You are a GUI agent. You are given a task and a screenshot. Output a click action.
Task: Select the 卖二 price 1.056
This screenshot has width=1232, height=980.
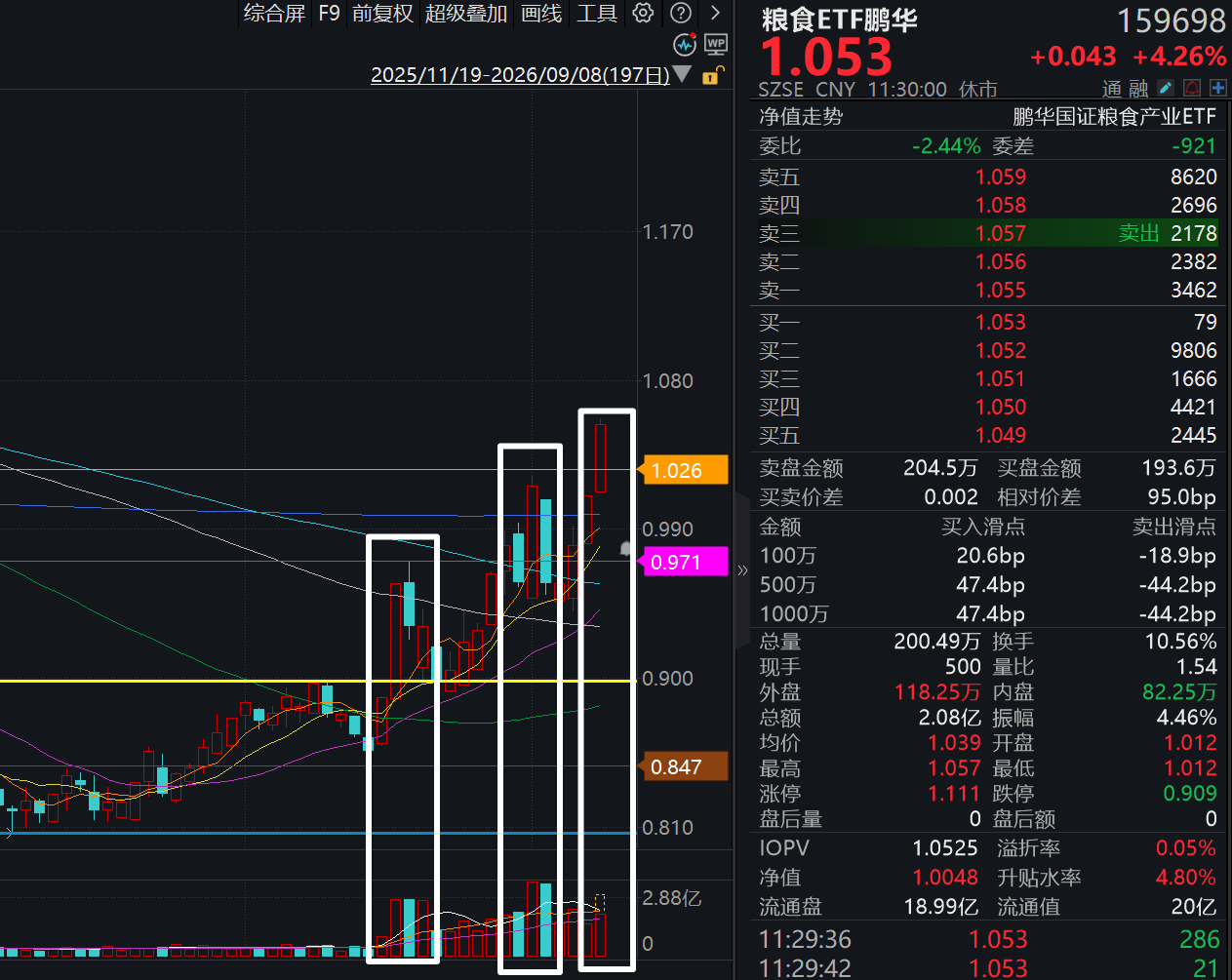tap(1001, 261)
